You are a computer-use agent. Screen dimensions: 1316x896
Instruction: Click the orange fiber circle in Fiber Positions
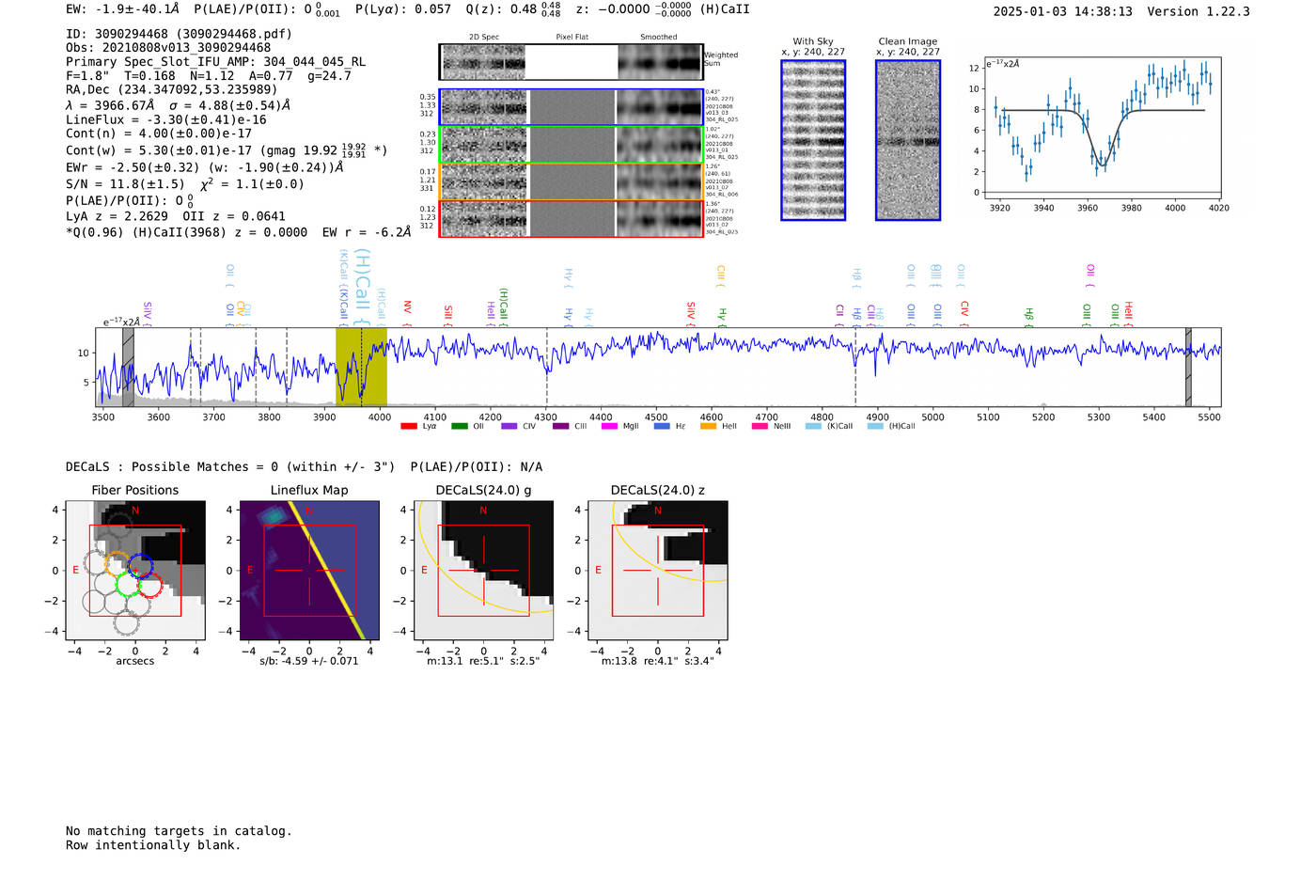pyautogui.click(x=116, y=564)
